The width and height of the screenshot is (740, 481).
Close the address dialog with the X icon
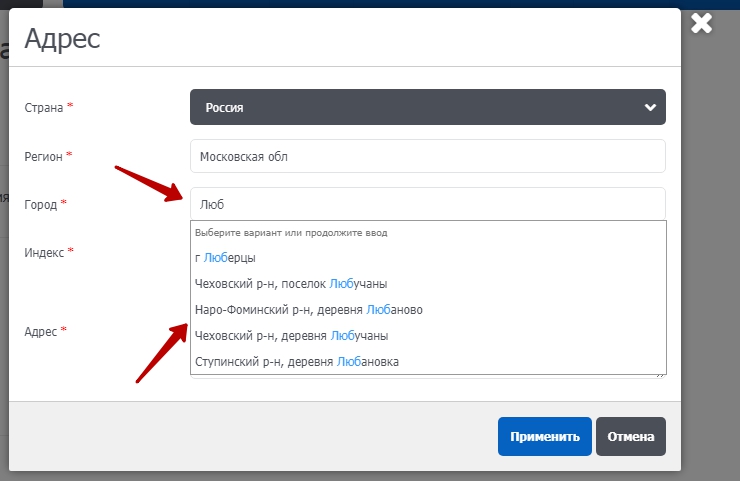coord(702,23)
